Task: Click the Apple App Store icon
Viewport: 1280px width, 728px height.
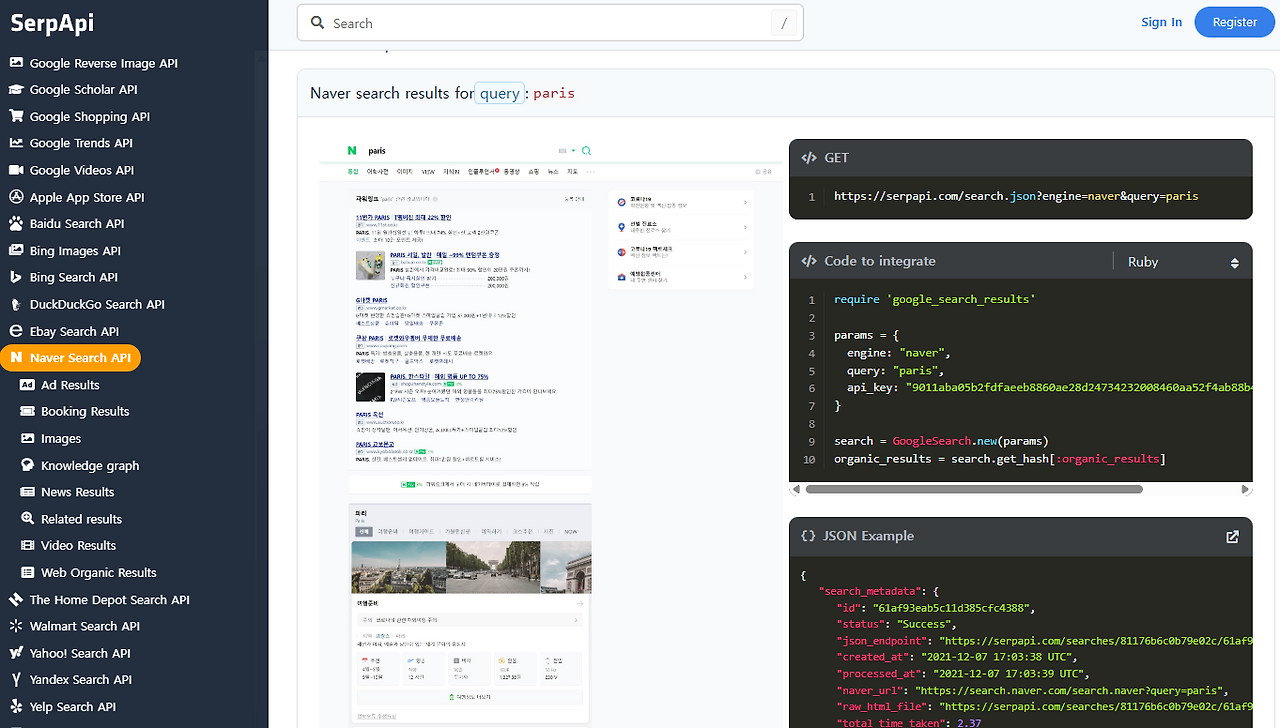Action: (x=16, y=197)
